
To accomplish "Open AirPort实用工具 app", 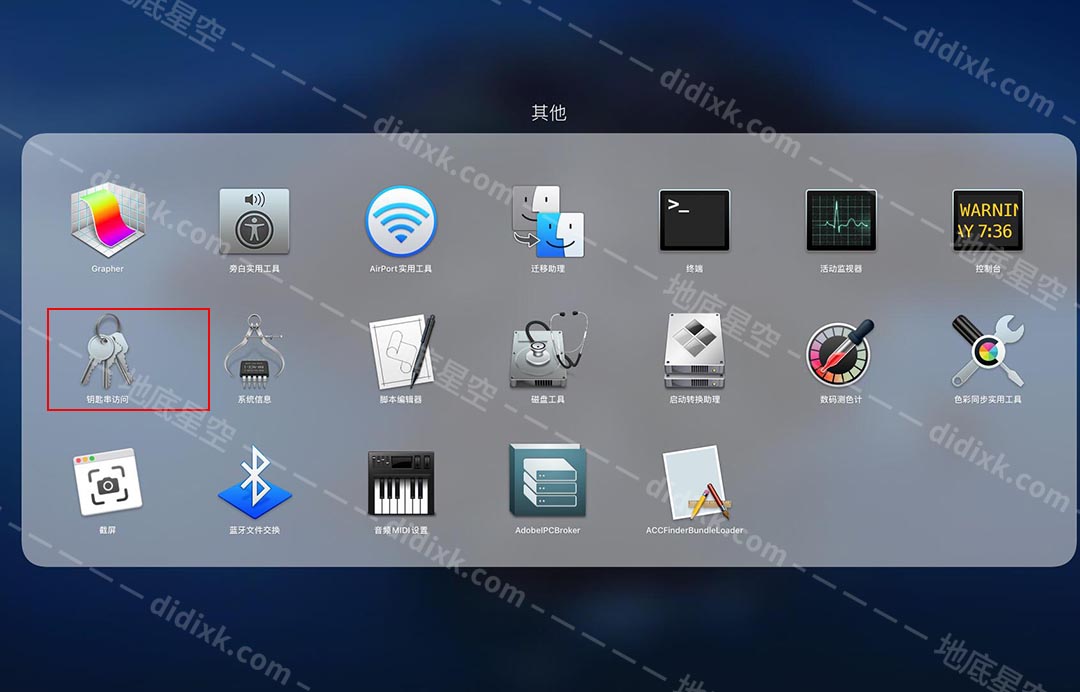I will (401, 222).
